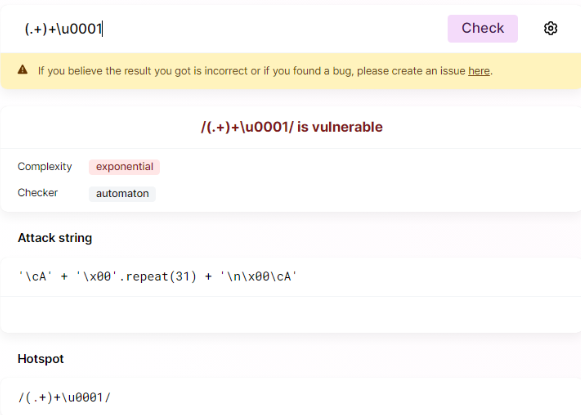Click the Hotspot regex code line

click(x=64, y=398)
